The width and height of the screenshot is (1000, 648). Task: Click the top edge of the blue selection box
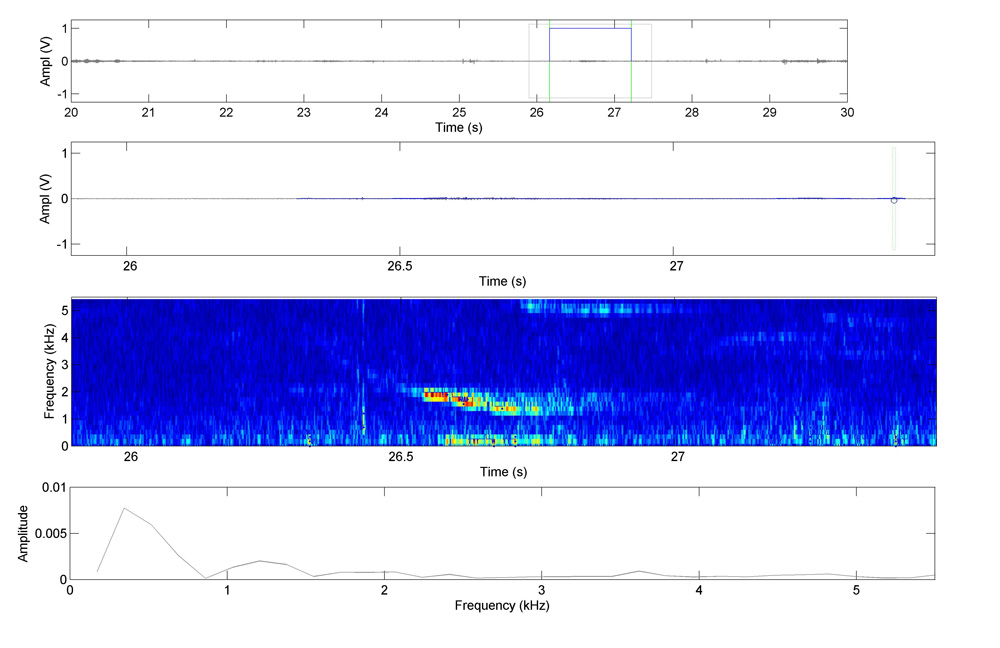(590, 28)
